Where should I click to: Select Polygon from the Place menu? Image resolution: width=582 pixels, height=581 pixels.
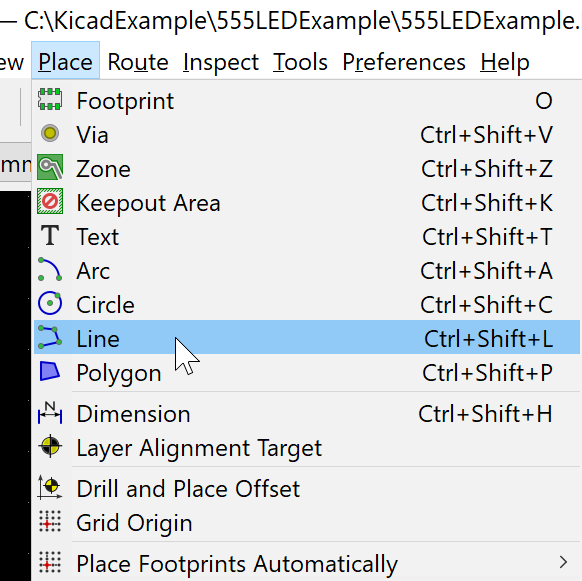(x=307, y=372)
